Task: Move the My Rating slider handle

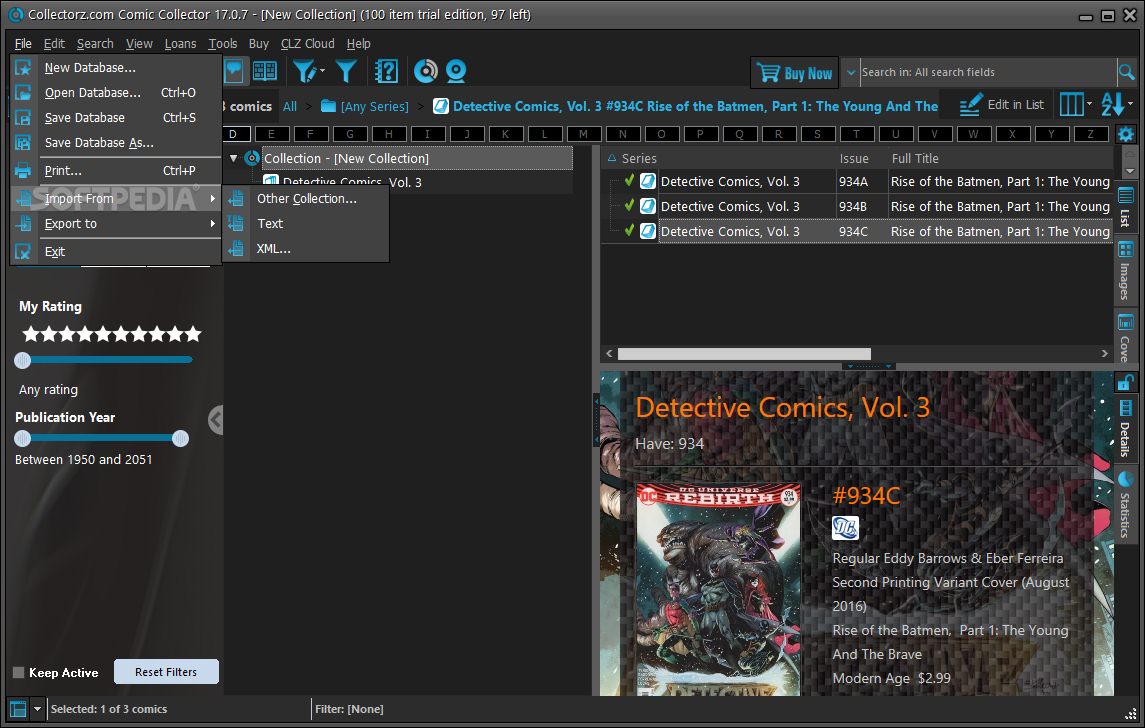Action: pyautogui.click(x=23, y=360)
